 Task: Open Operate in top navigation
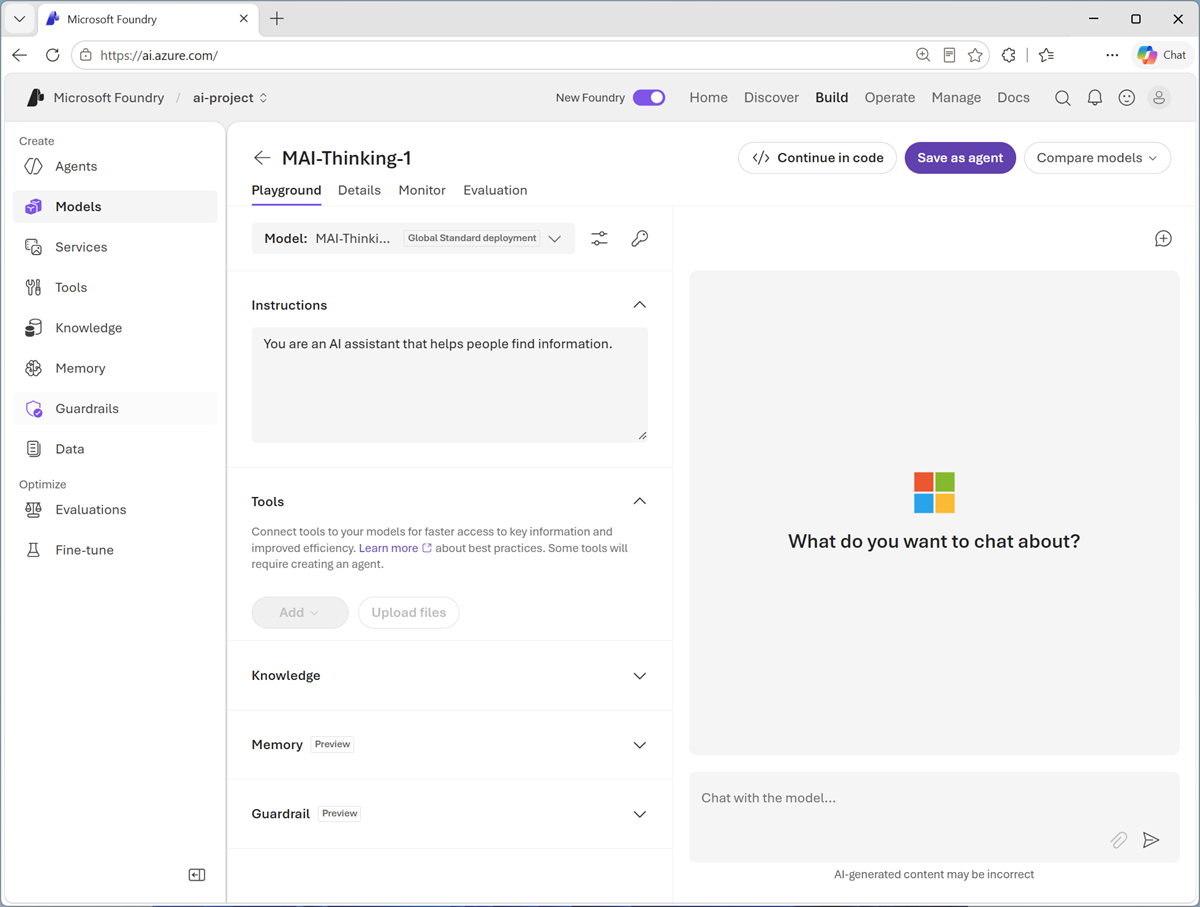pyautogui.click(x=890, y=98)
